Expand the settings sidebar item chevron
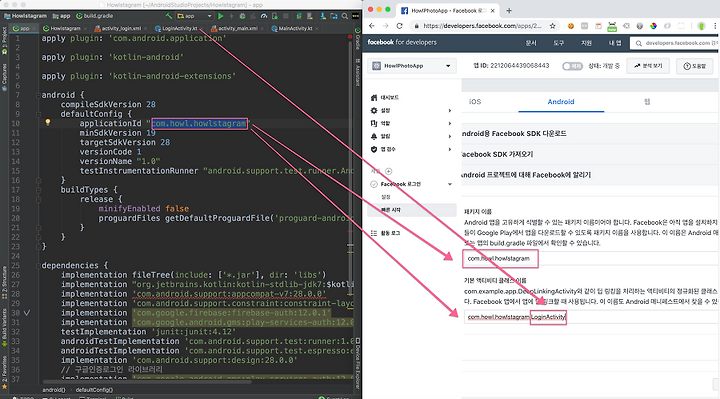Screen dimensions: 720x399 tap(450, 111)
